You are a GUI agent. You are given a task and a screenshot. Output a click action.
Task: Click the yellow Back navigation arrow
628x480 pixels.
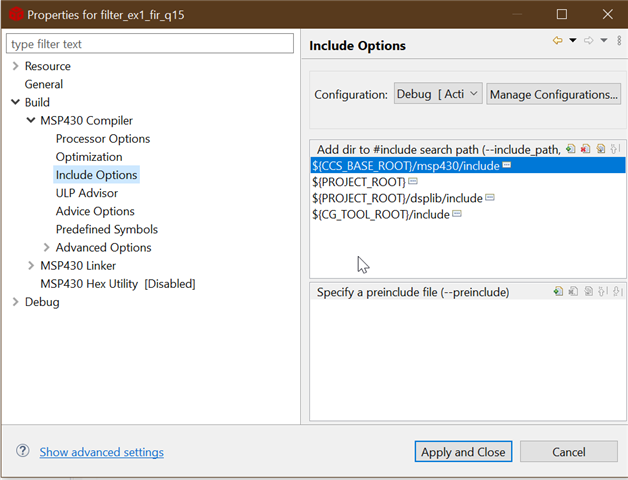coord(558,40)
